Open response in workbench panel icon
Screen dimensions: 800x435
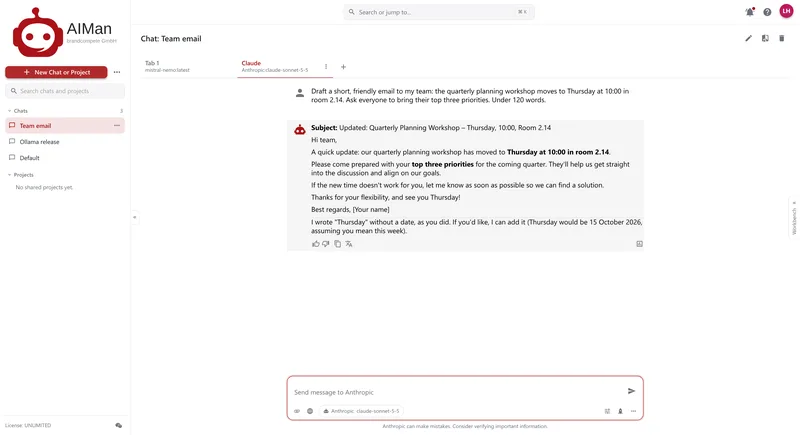(x=639, y=244)
